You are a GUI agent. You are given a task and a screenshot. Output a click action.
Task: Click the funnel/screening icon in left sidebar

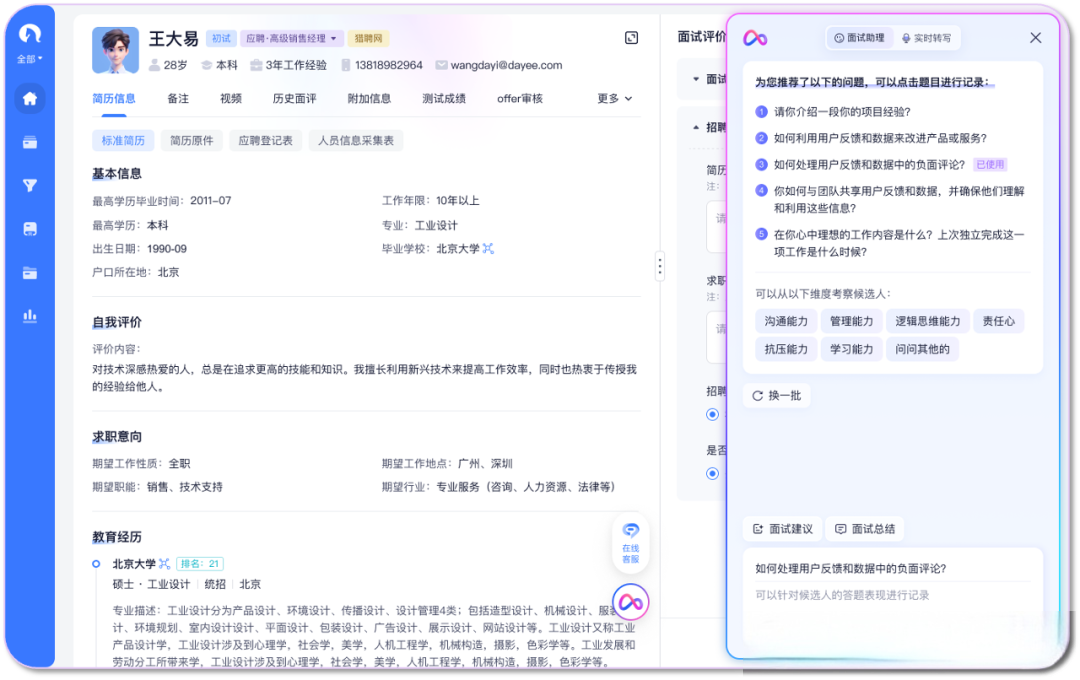click(x=29, y=186)
